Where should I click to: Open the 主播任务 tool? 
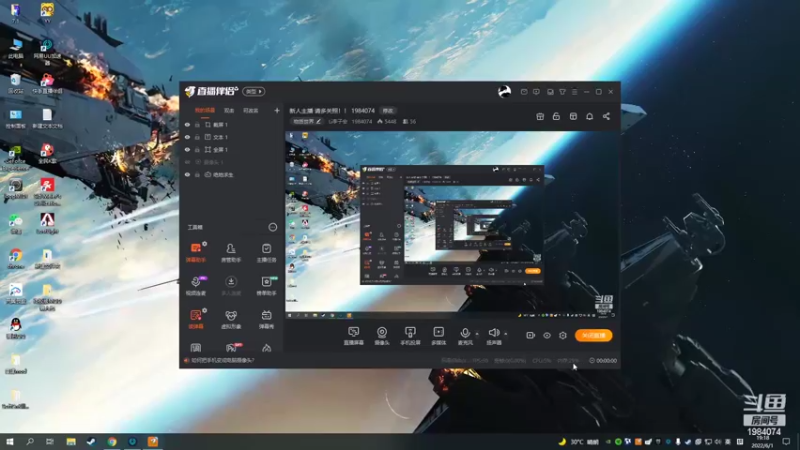click(x=266, y=252)
